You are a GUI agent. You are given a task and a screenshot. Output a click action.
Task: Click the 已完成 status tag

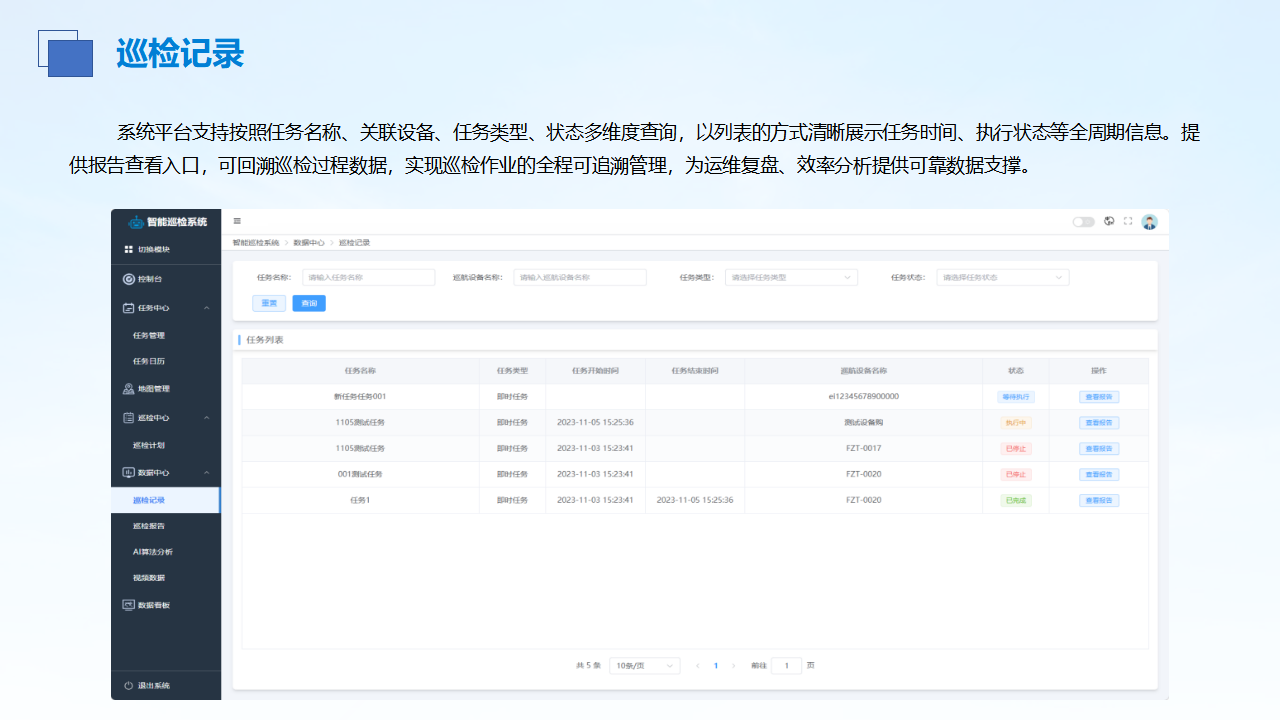(x=1016, y=501)
